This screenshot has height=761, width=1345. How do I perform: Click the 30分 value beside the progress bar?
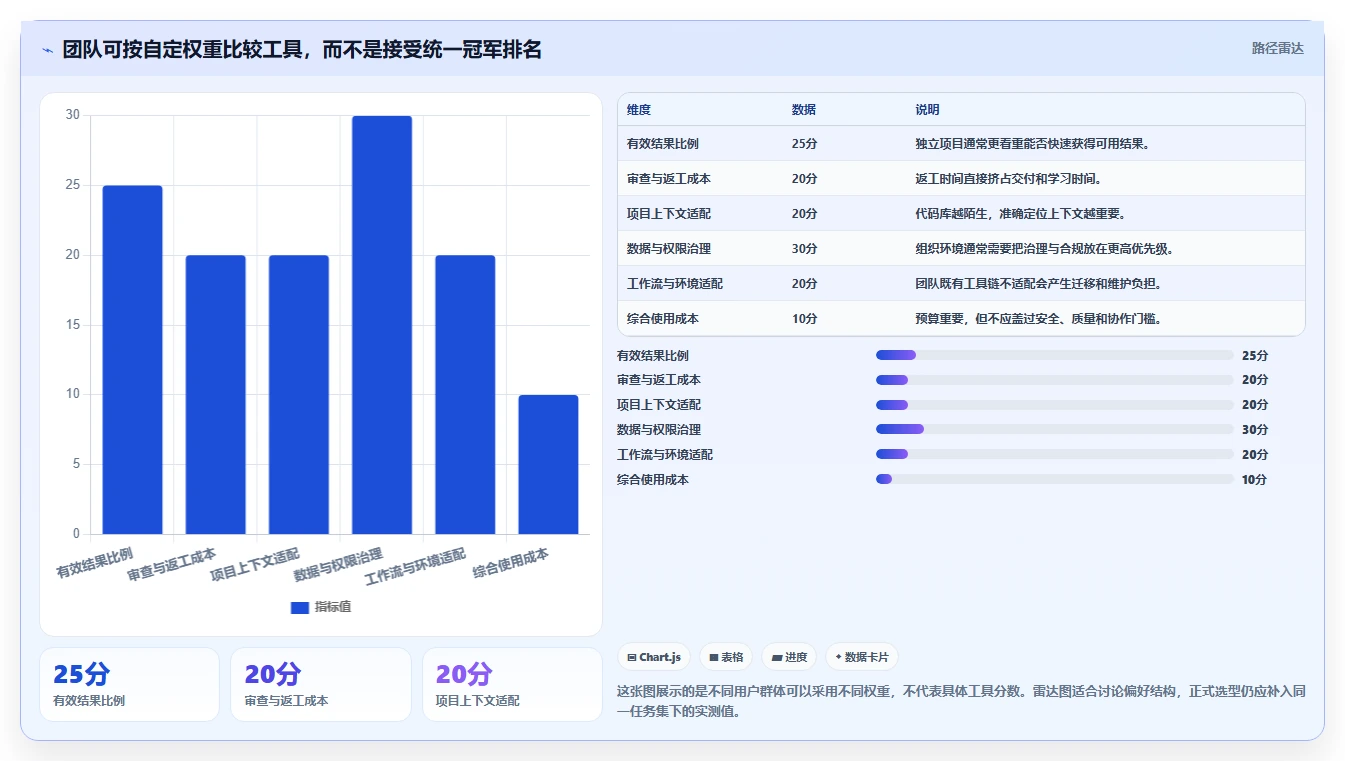[x=1255, y=430]
